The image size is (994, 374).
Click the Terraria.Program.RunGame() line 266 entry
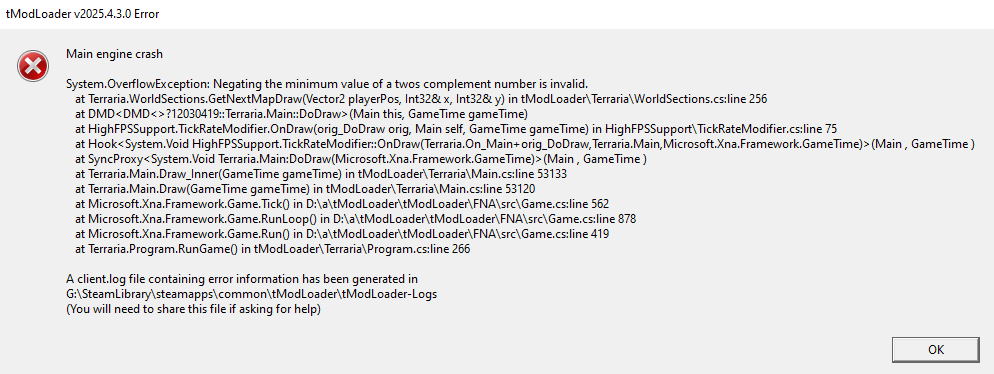[x=273, y=249]
